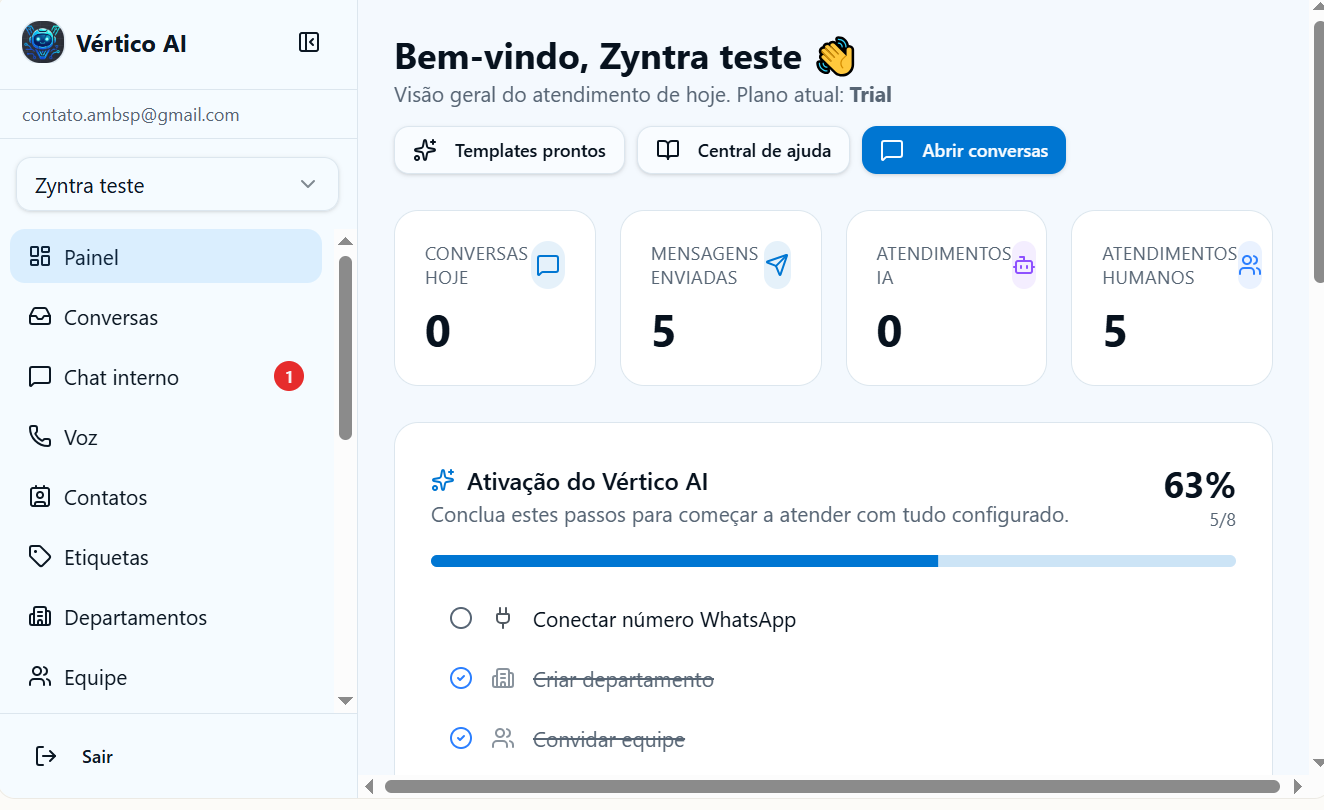Click the Convidar equipe step text
The width and height of the screenshot is (1324, 810).
[609, 740]
